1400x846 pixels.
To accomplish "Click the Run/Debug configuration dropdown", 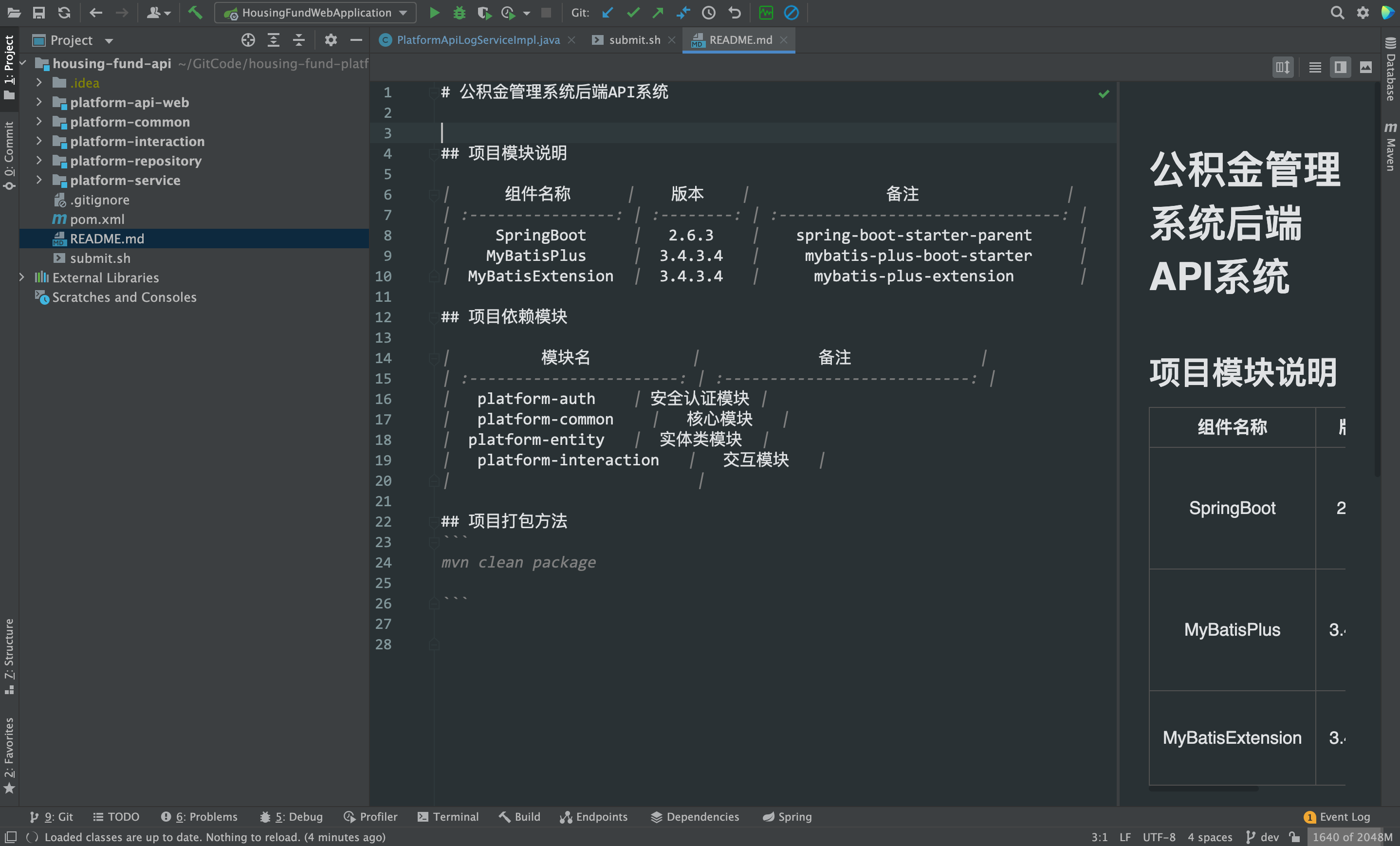I will click(316, 12).
